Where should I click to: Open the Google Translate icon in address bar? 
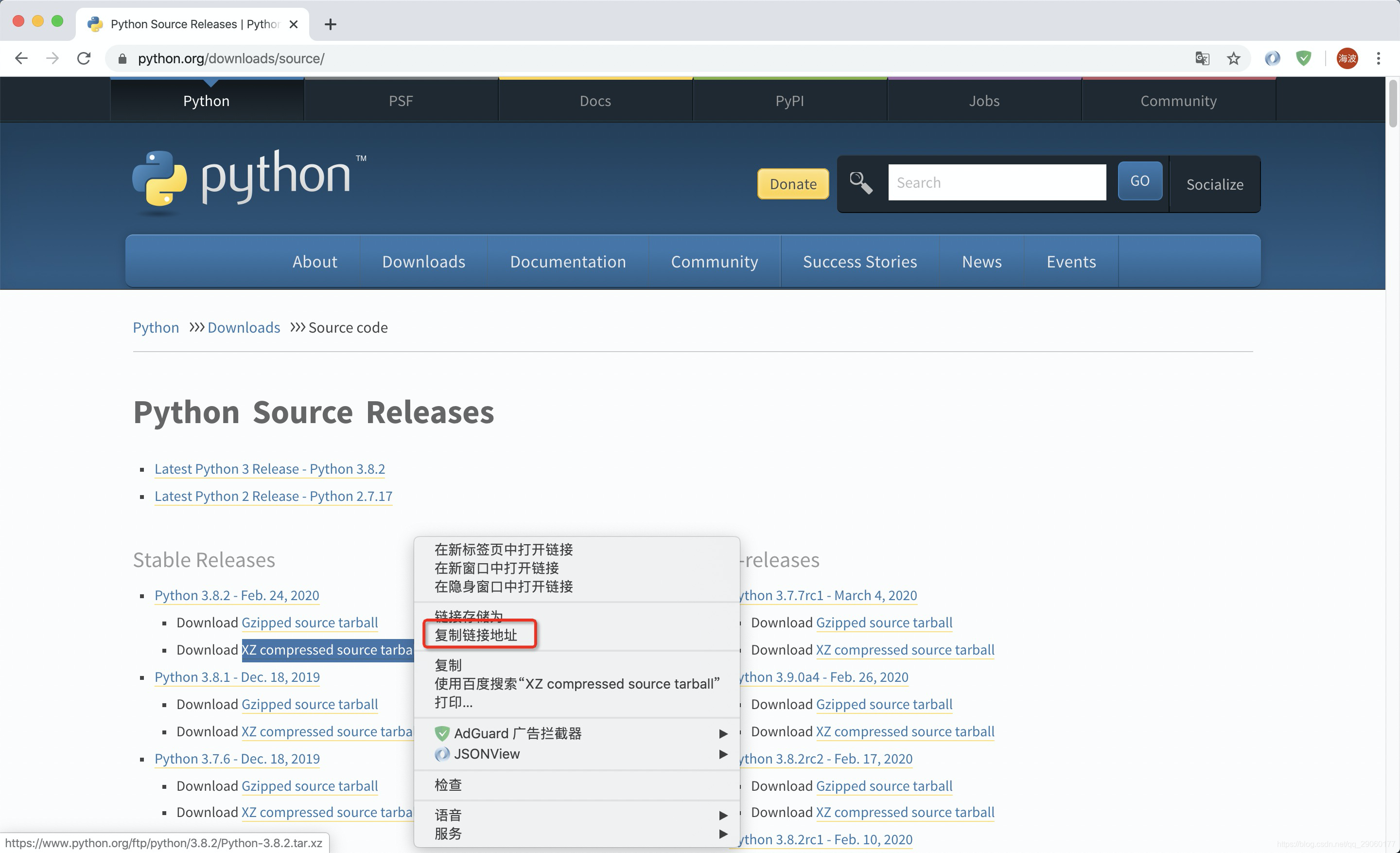pos(1202,58)
